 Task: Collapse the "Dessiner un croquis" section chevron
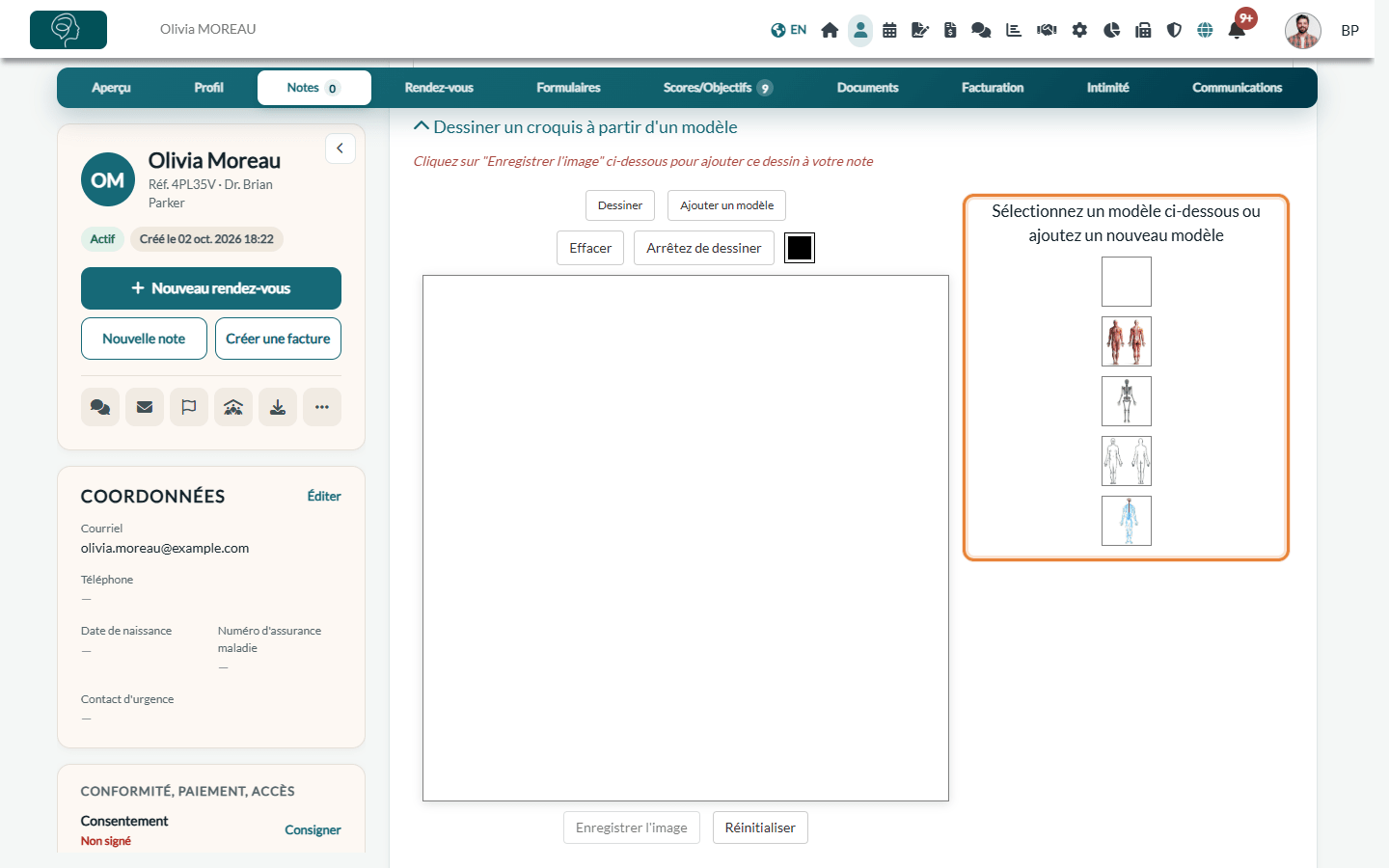pyautogui.click(x=422, y=126)
